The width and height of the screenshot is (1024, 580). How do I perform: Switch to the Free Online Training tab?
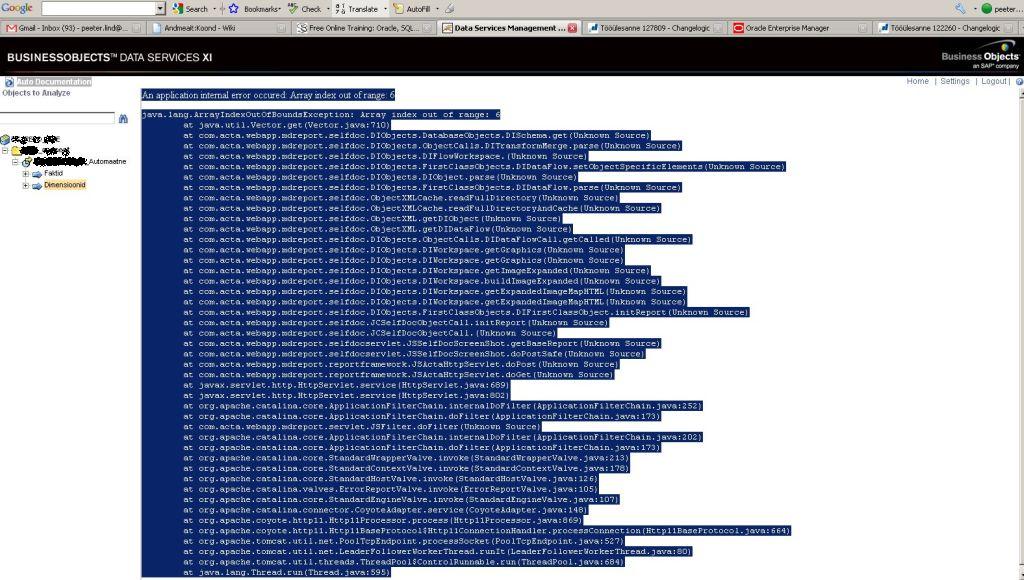coord(364,28)
